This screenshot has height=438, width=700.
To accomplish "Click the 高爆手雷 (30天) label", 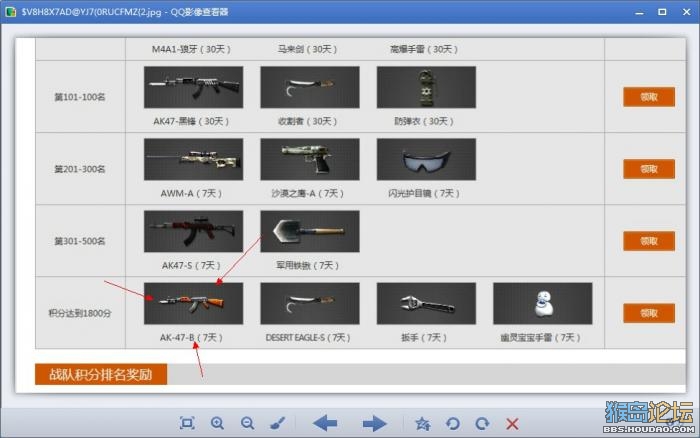I will coord(424,49).
